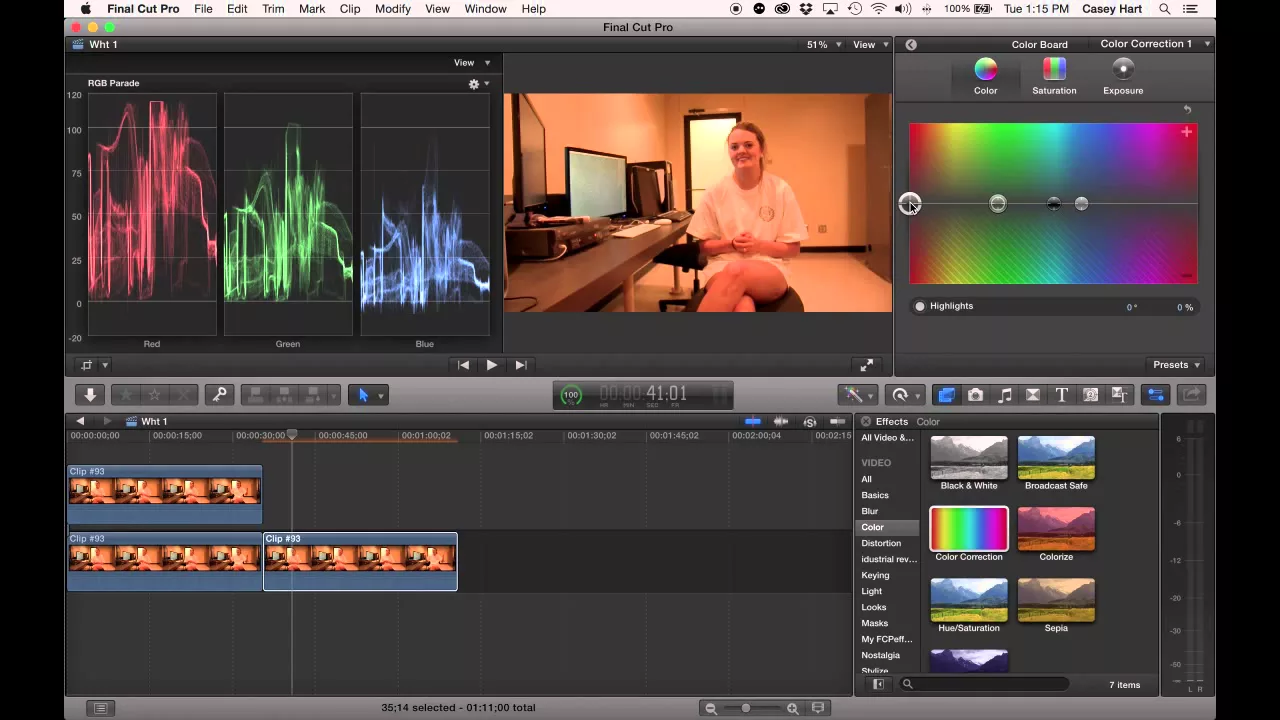
Task: Select the Color Correction effect
Action: pos(969,535)
